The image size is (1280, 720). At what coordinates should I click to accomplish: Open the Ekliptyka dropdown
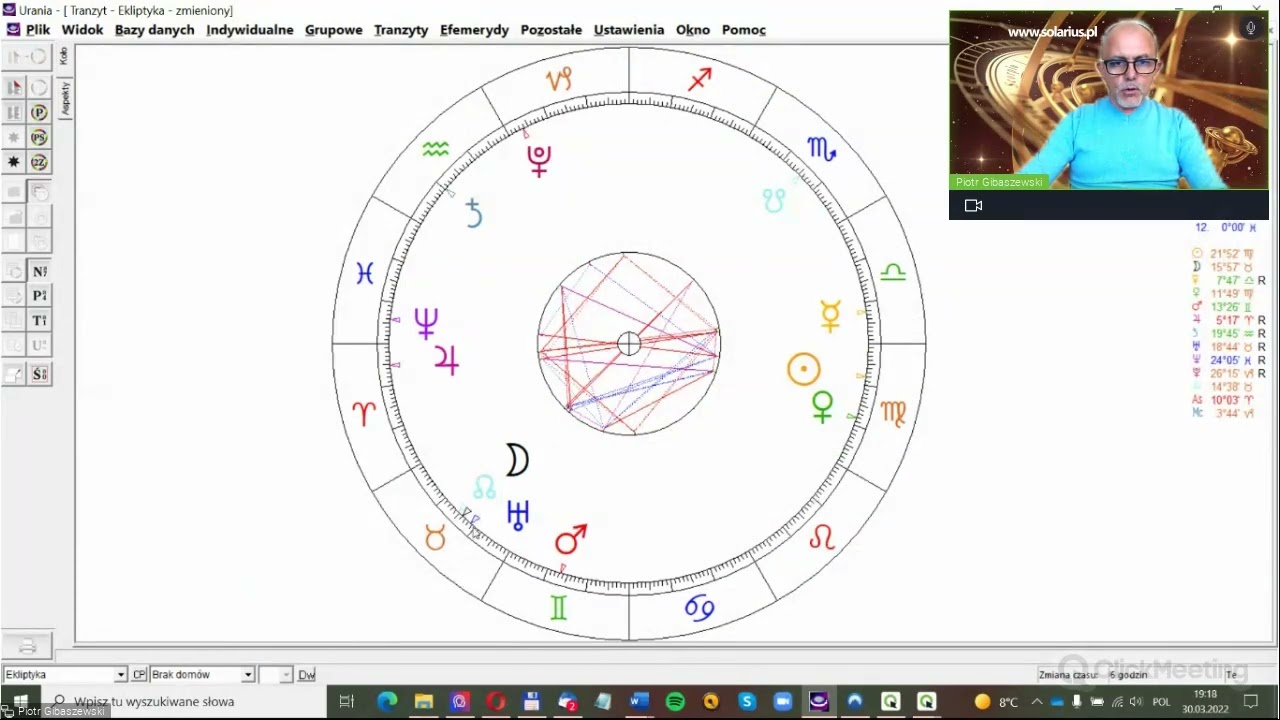65,675
